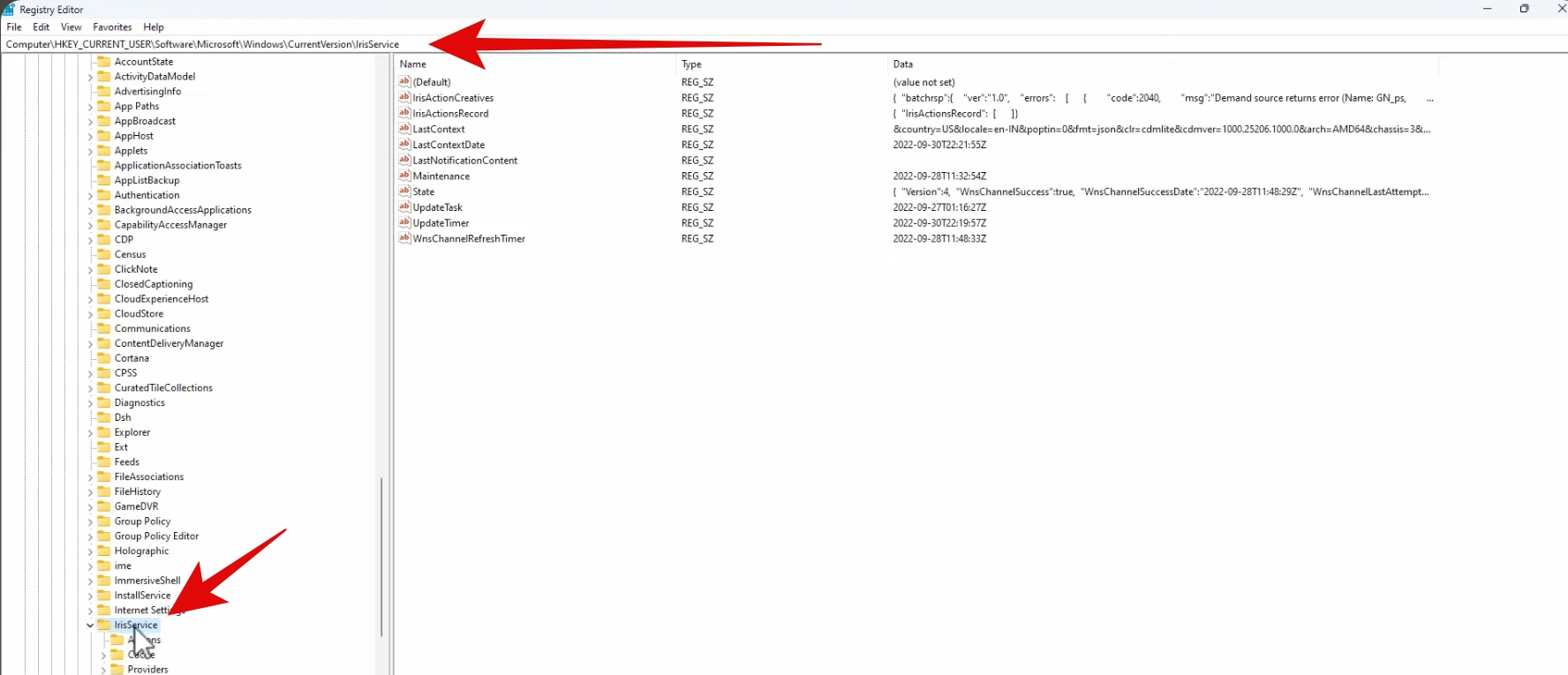The height and width of the screenshot is (675, 1568).
Task: Open the Favorites menu
Action: [112, 27]
